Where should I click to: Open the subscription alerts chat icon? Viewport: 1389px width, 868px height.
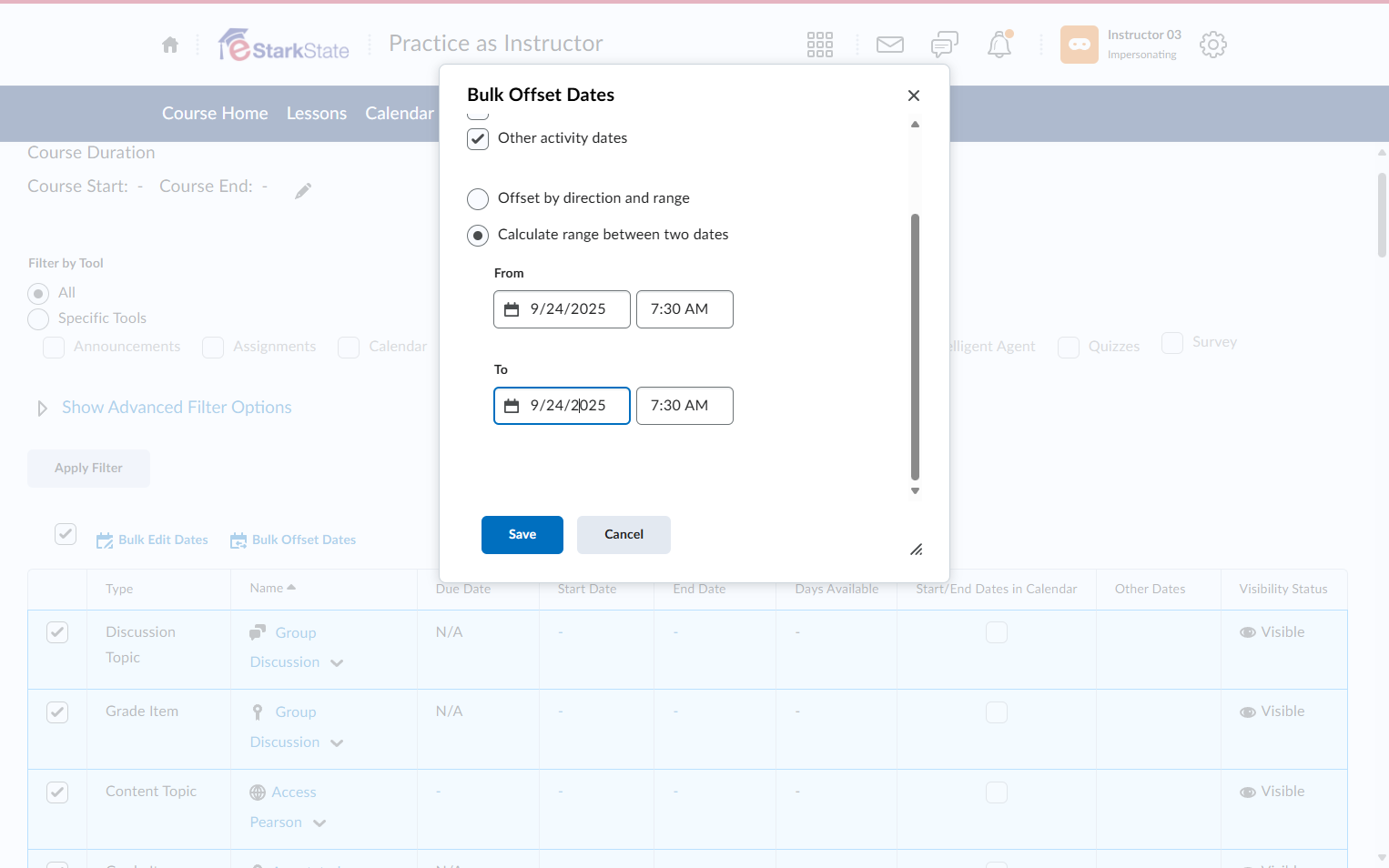(x=945, y=45)
